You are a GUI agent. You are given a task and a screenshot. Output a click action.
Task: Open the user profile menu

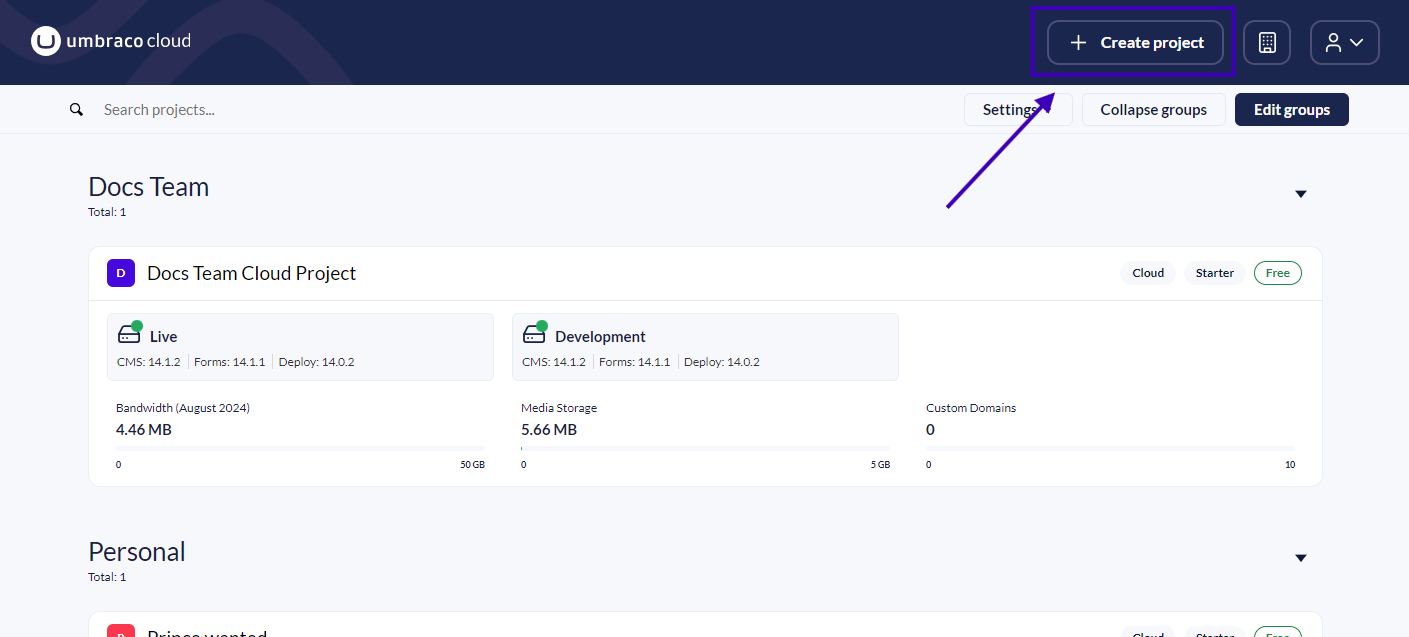1344,43
